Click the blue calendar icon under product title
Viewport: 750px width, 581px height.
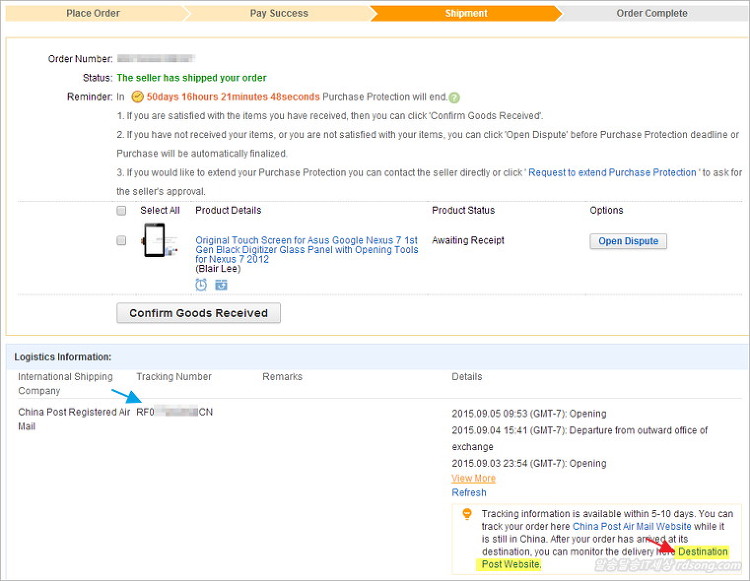click(221, 285)
